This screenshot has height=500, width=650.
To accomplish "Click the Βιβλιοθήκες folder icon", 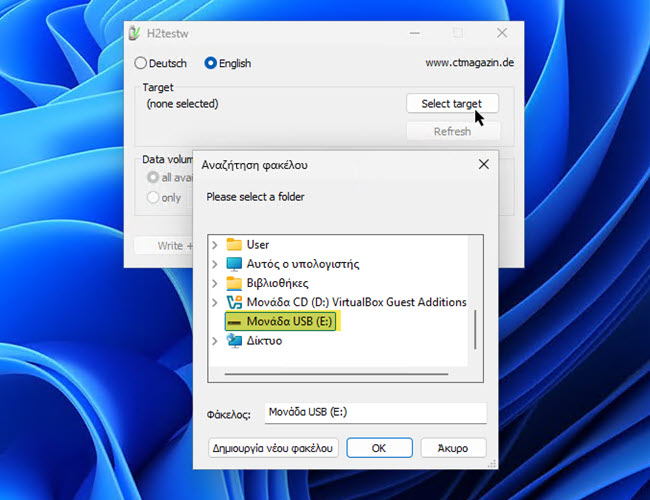I will point(234,283).
